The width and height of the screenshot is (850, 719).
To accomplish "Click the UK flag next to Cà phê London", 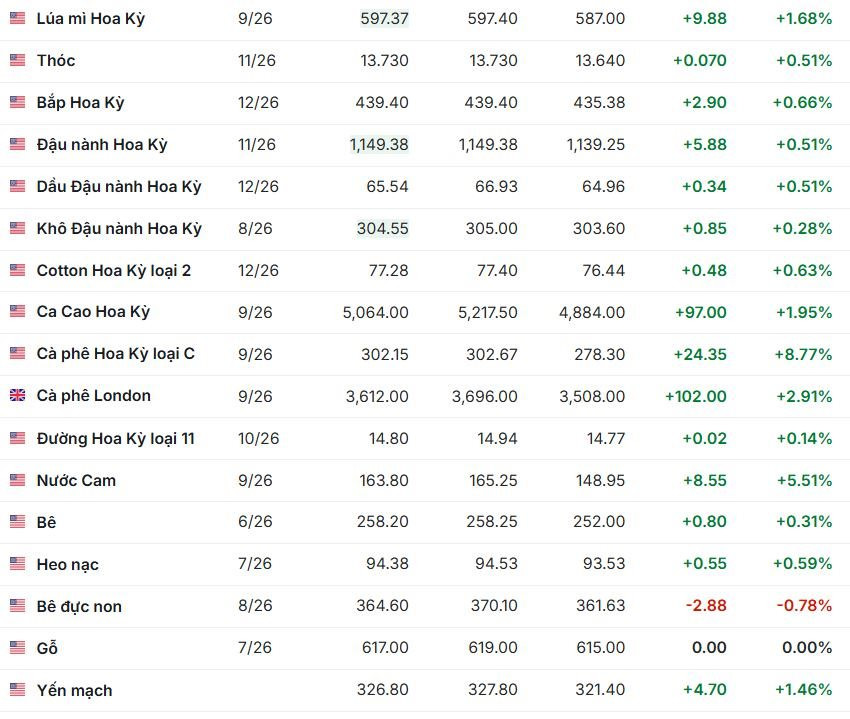I will click(x=17, y=395).
